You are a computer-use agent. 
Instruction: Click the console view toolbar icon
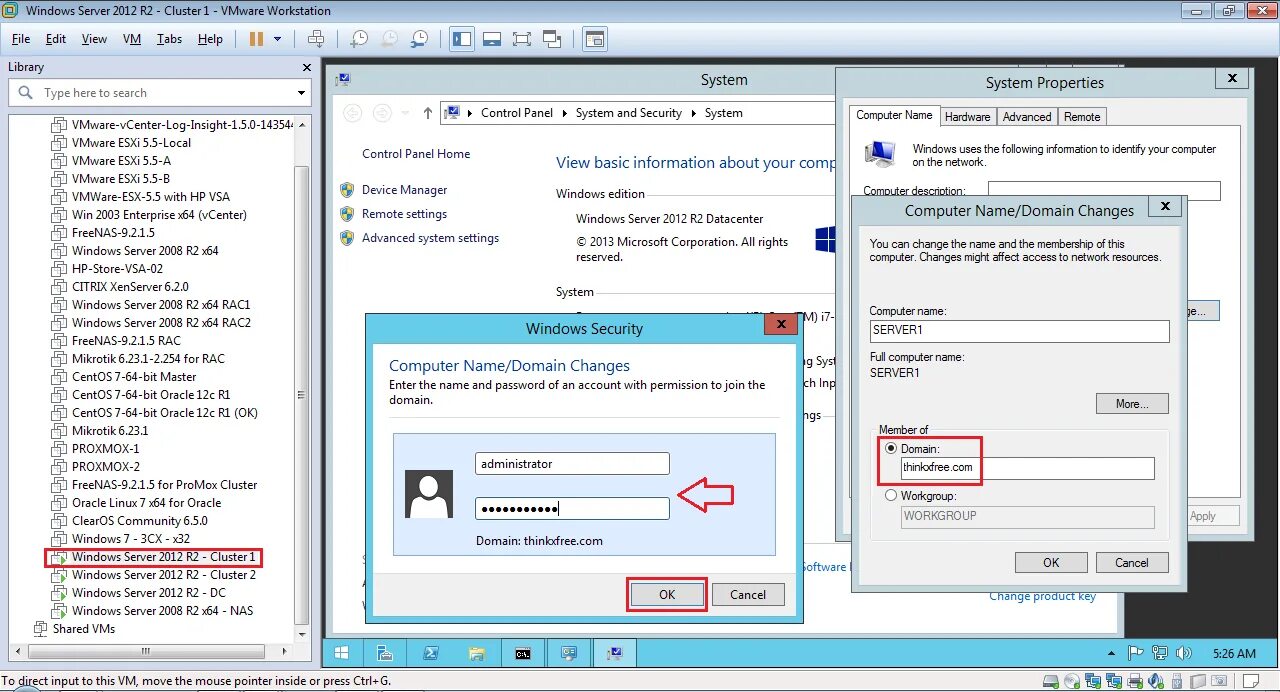point(595,39)
